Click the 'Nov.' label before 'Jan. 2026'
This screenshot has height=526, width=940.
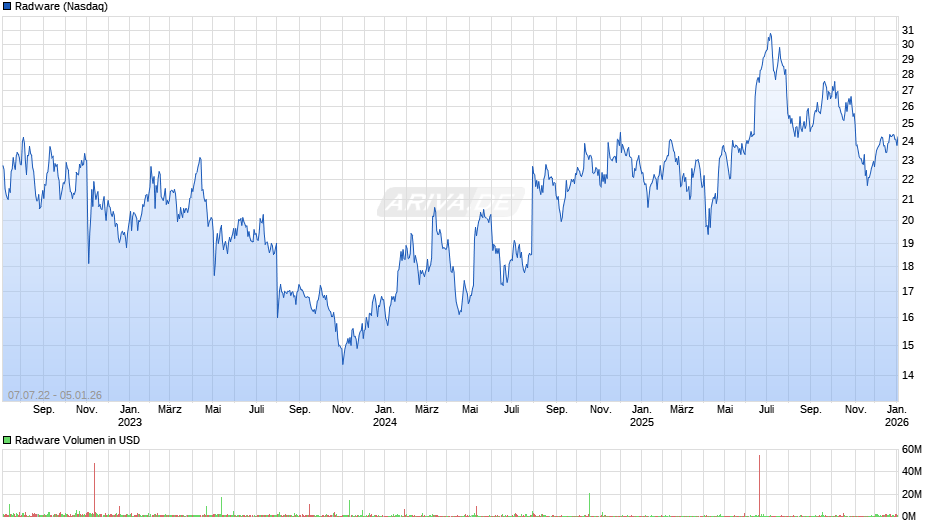[x=855, y=410]
